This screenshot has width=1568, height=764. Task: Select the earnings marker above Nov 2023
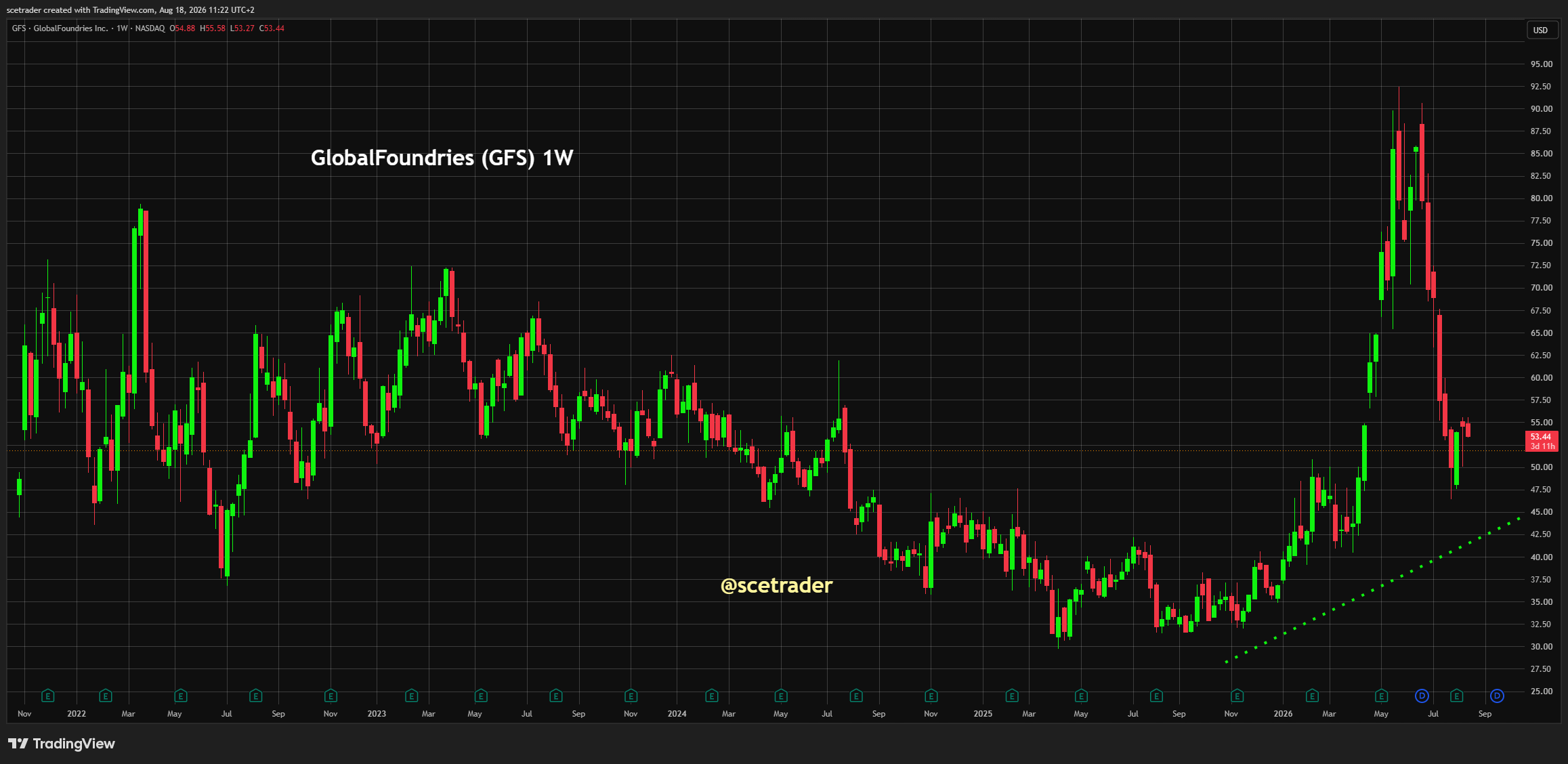(x=631, y=696)
